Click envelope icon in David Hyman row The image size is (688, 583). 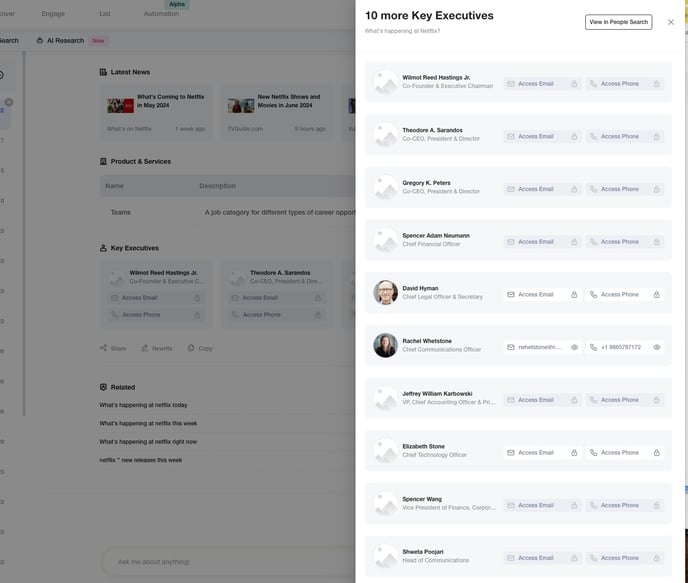(x=511, y=294)
